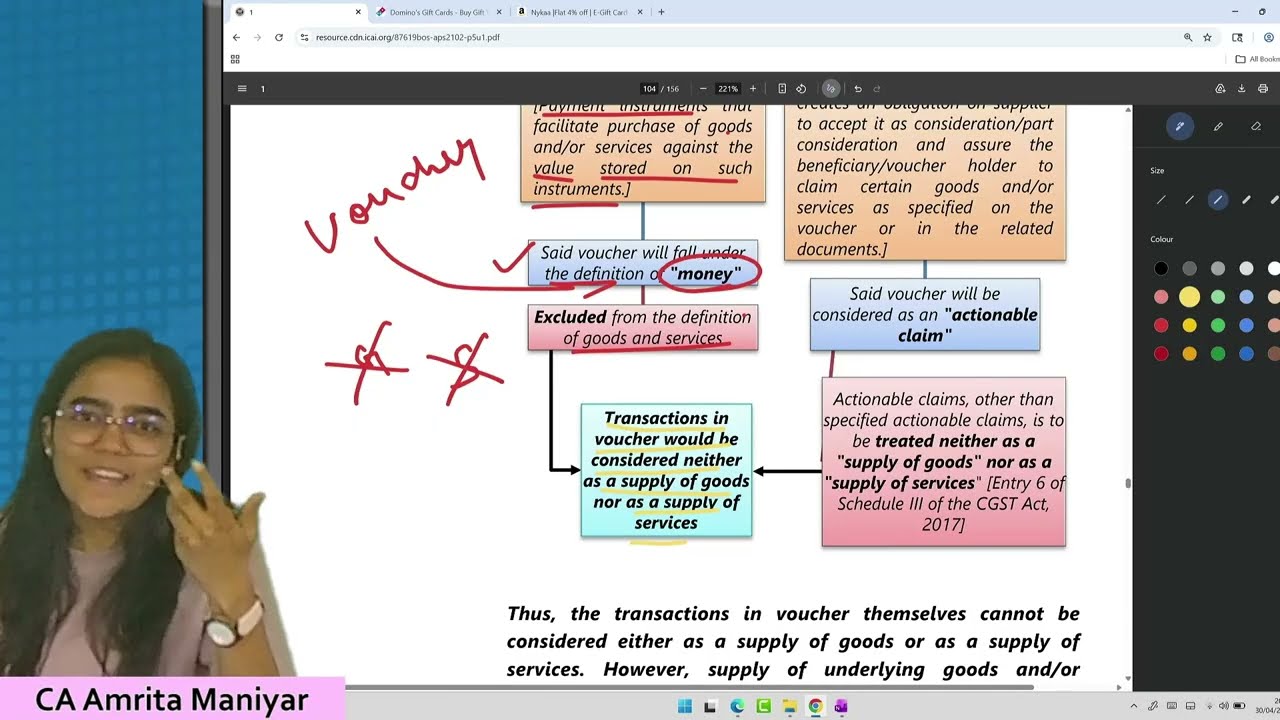1280x720 pixels.
Task: Select the pen drawing tool
Action: [1180, 127]
